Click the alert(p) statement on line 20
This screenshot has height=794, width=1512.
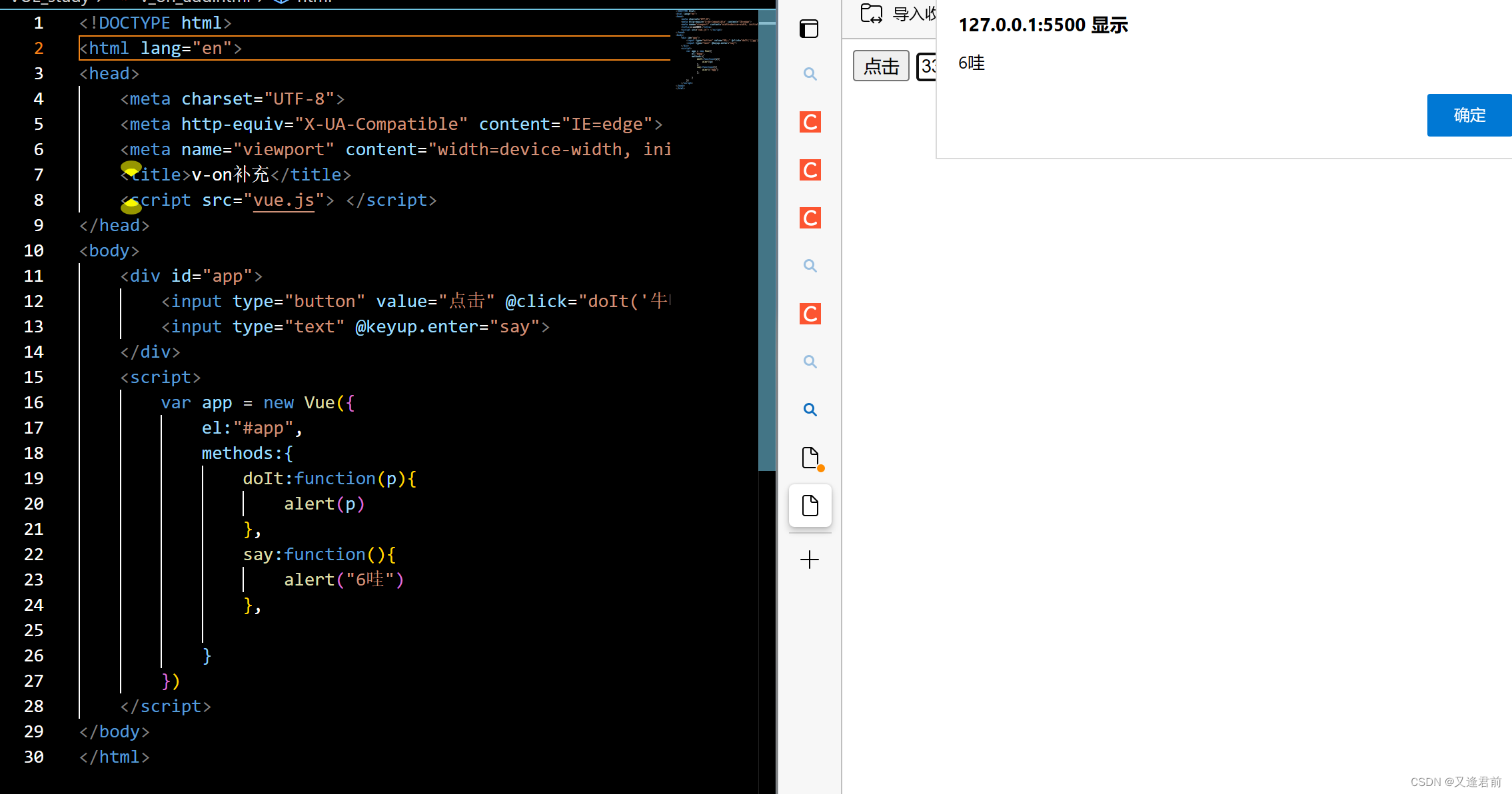click(x=324, y=504)
